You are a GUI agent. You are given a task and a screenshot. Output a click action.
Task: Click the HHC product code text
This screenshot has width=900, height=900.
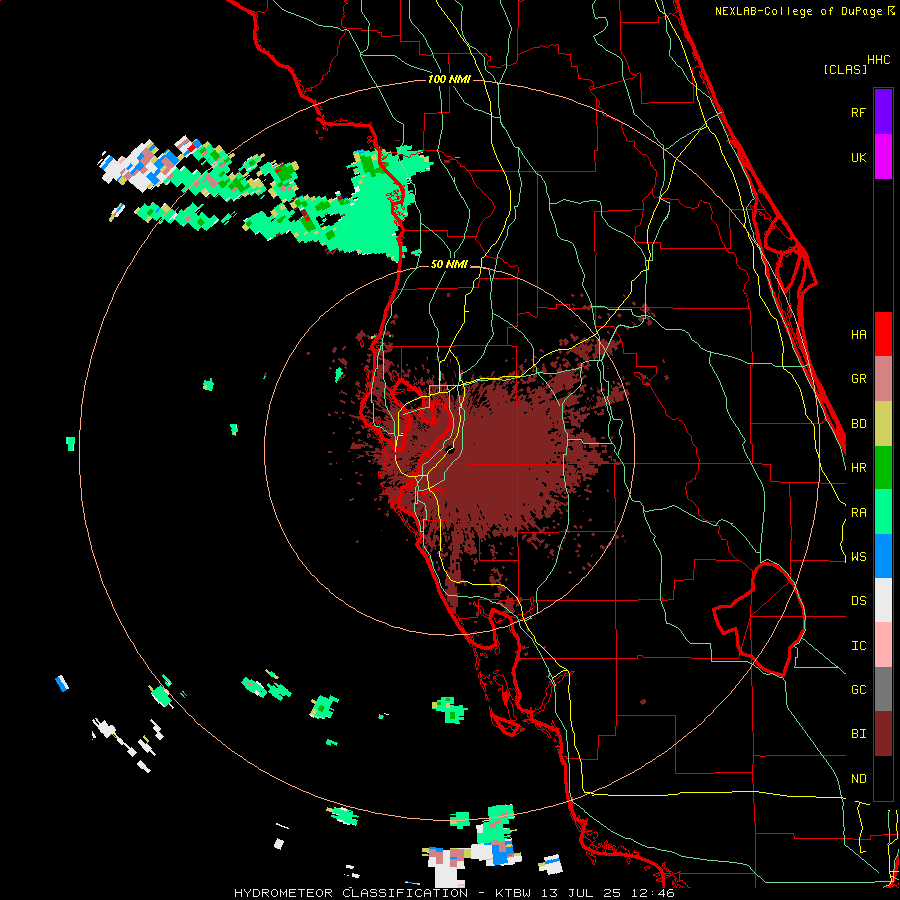tap(879, 60)
